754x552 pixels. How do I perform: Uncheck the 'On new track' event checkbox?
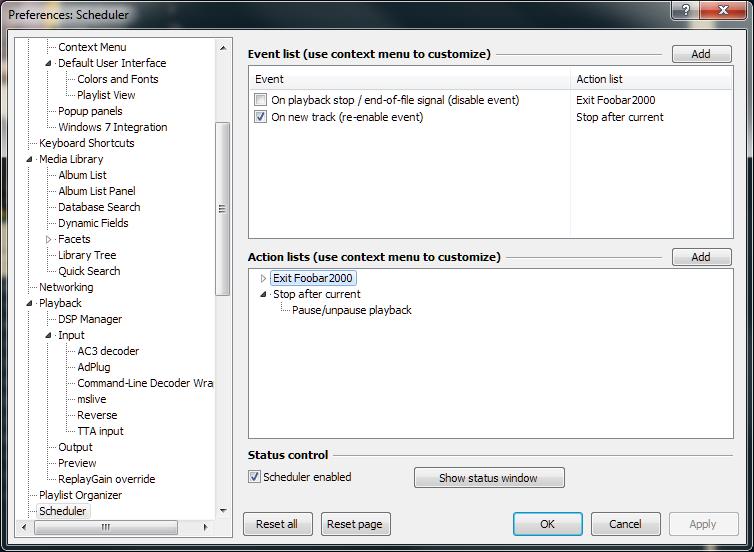click(260, 117)
